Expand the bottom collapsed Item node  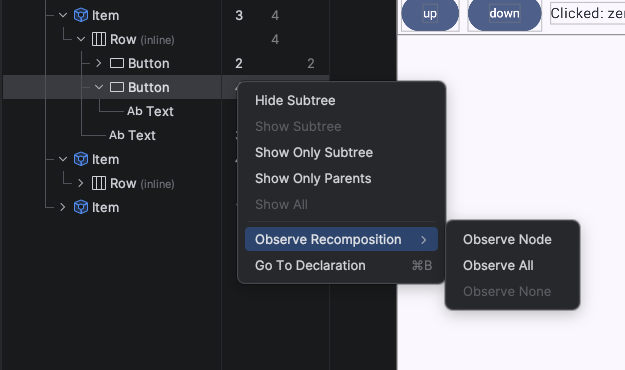63,207
